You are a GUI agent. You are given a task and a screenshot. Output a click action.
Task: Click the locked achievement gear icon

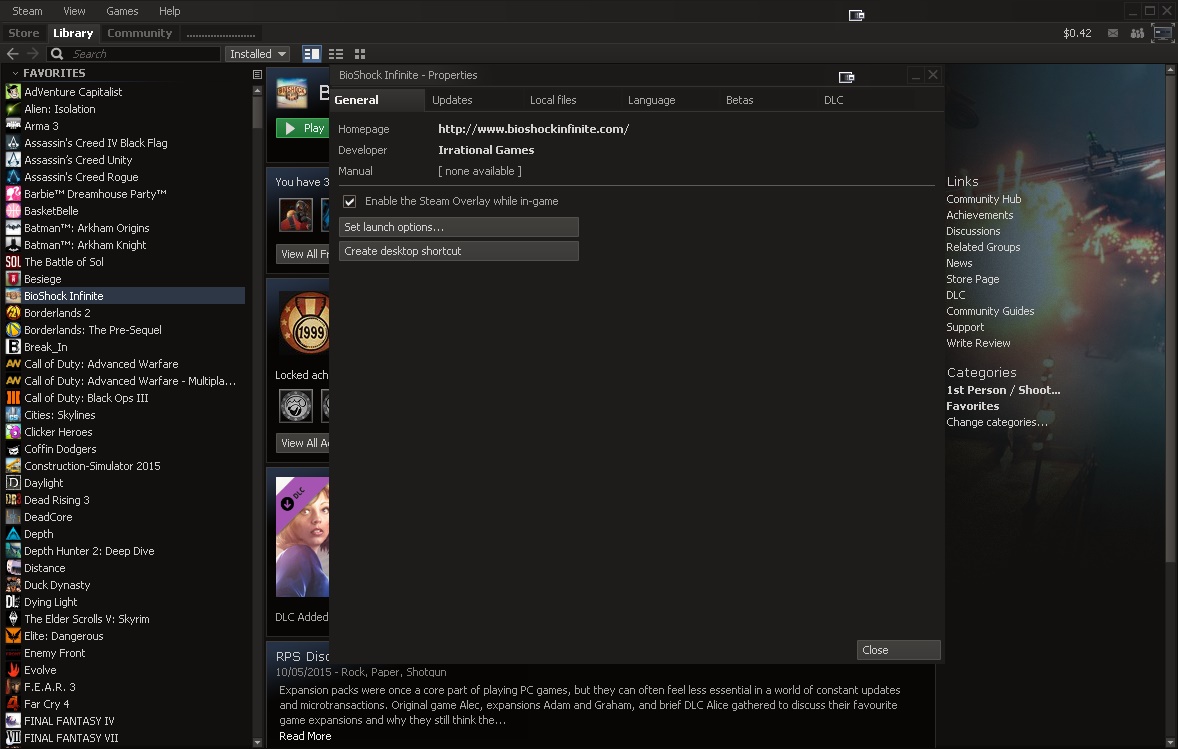pyautogui.click(x=296, y=406)
